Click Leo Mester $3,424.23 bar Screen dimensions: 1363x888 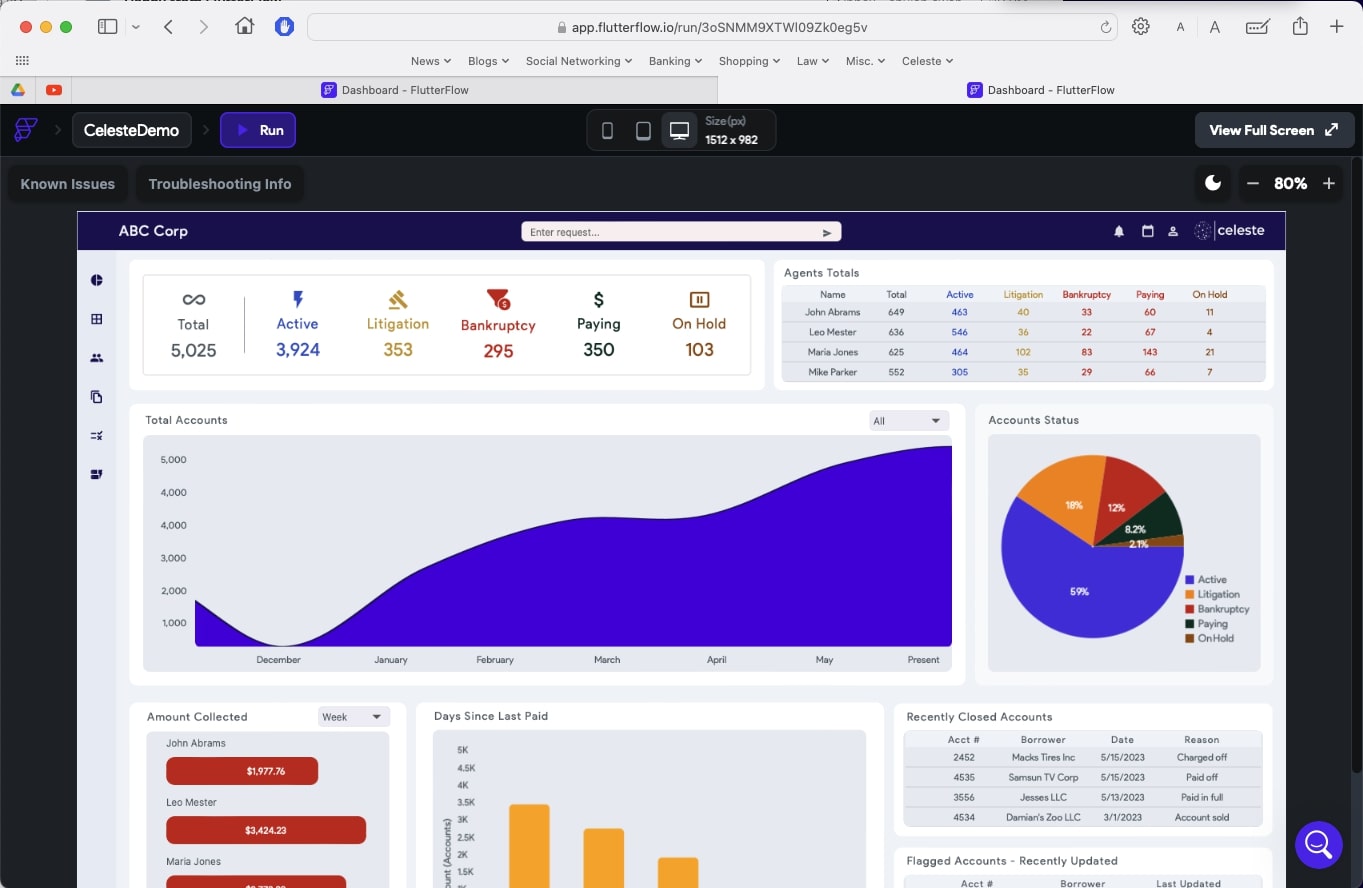click(266, 830)
